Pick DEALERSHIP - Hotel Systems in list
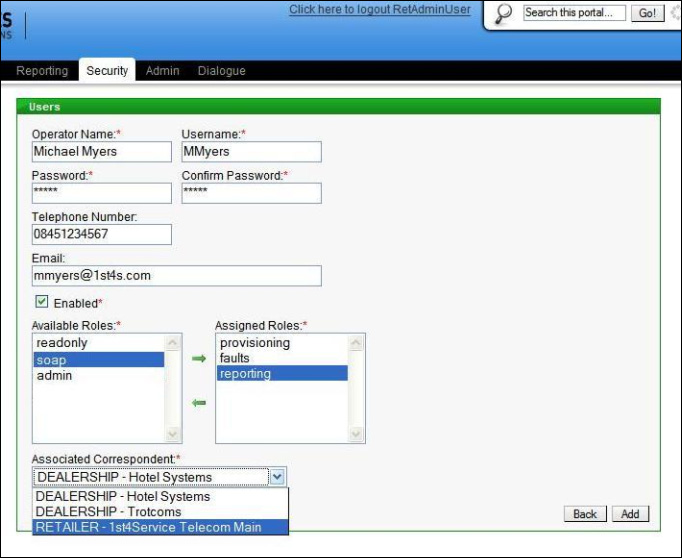 pyautogui.click(x=123, y=496)
